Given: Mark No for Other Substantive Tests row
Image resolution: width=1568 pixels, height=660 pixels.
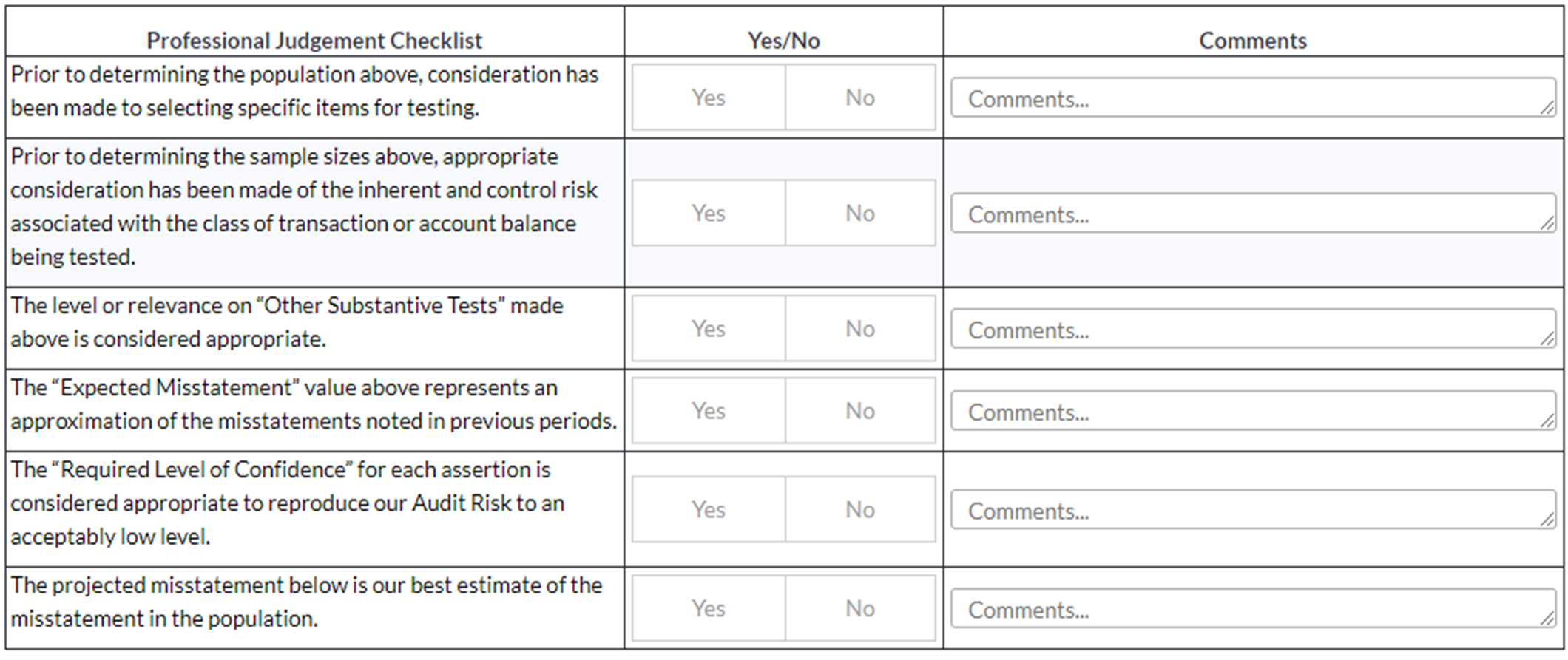Looking at the screenshot, I should pyautogui.click(x=860, y=329).
